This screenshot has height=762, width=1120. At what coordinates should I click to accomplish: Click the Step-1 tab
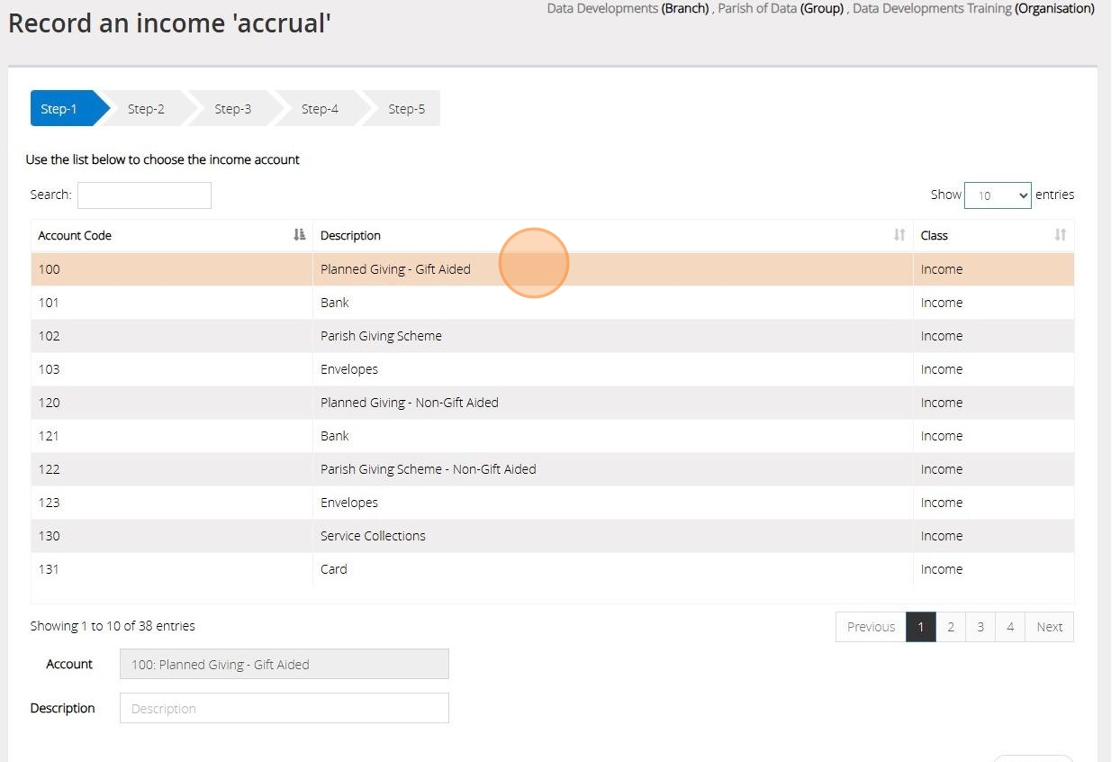(60, 109)
